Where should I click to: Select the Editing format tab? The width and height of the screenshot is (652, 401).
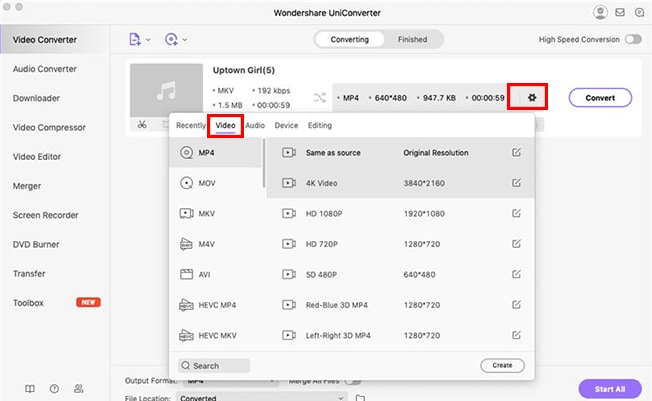point(320,125)
